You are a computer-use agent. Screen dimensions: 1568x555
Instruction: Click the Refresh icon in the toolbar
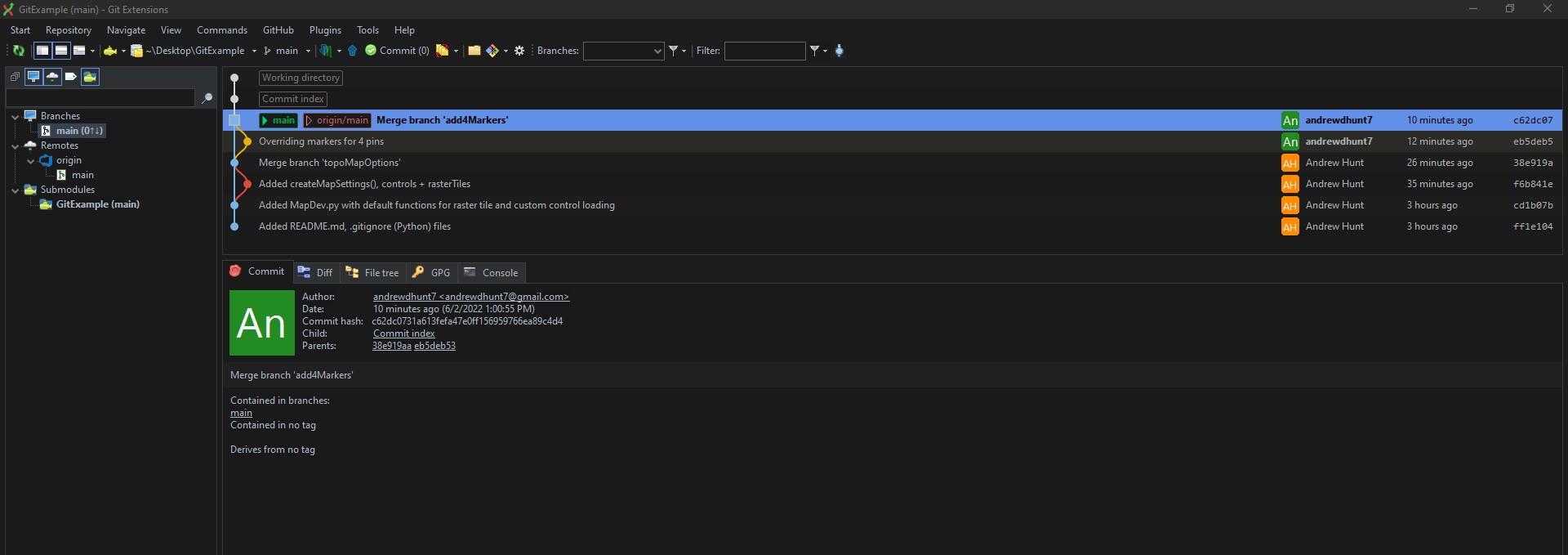coord(18,51)
